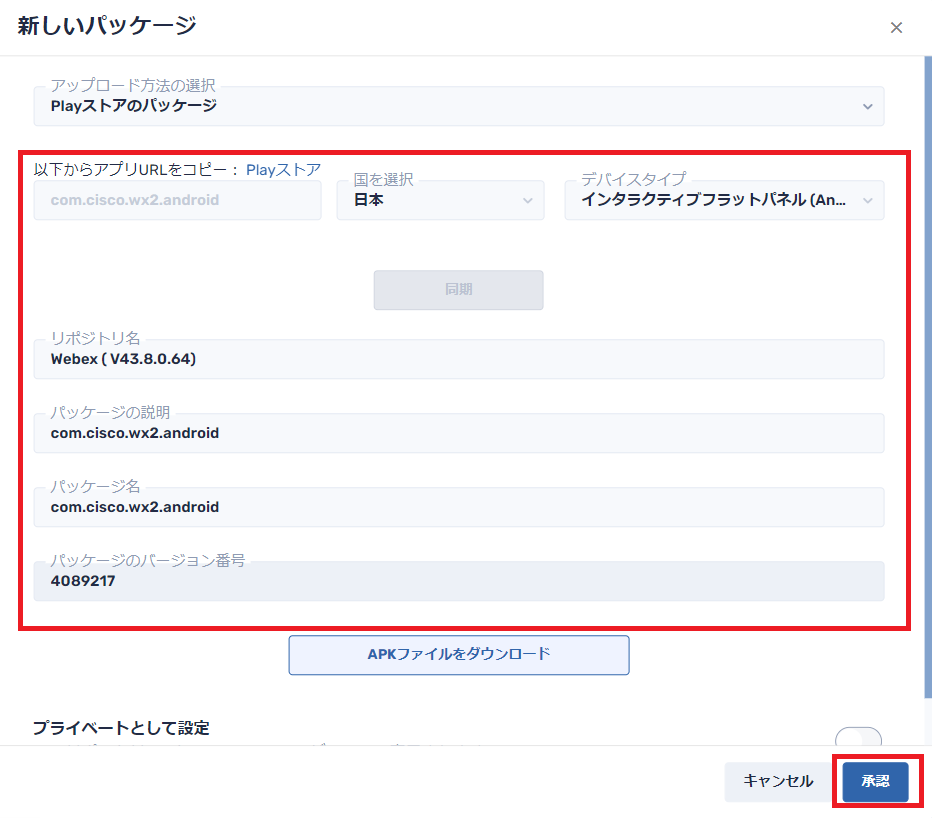Click the 以下からアプリURLをコピー label text
The width and height of the screenshot is (932, 818).
(136, 170)
